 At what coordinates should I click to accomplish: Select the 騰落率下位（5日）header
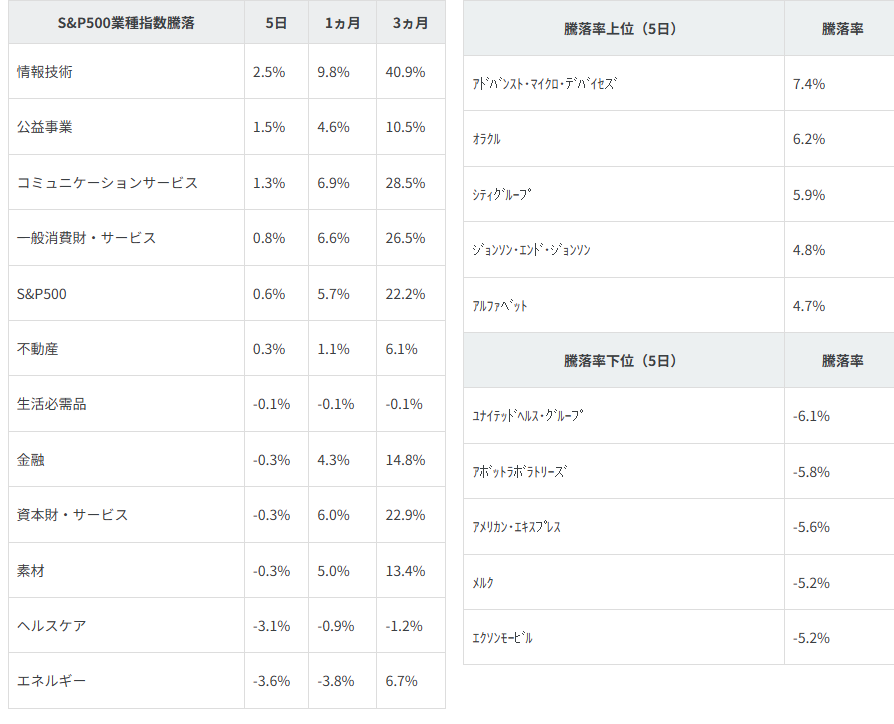(621, 360)
